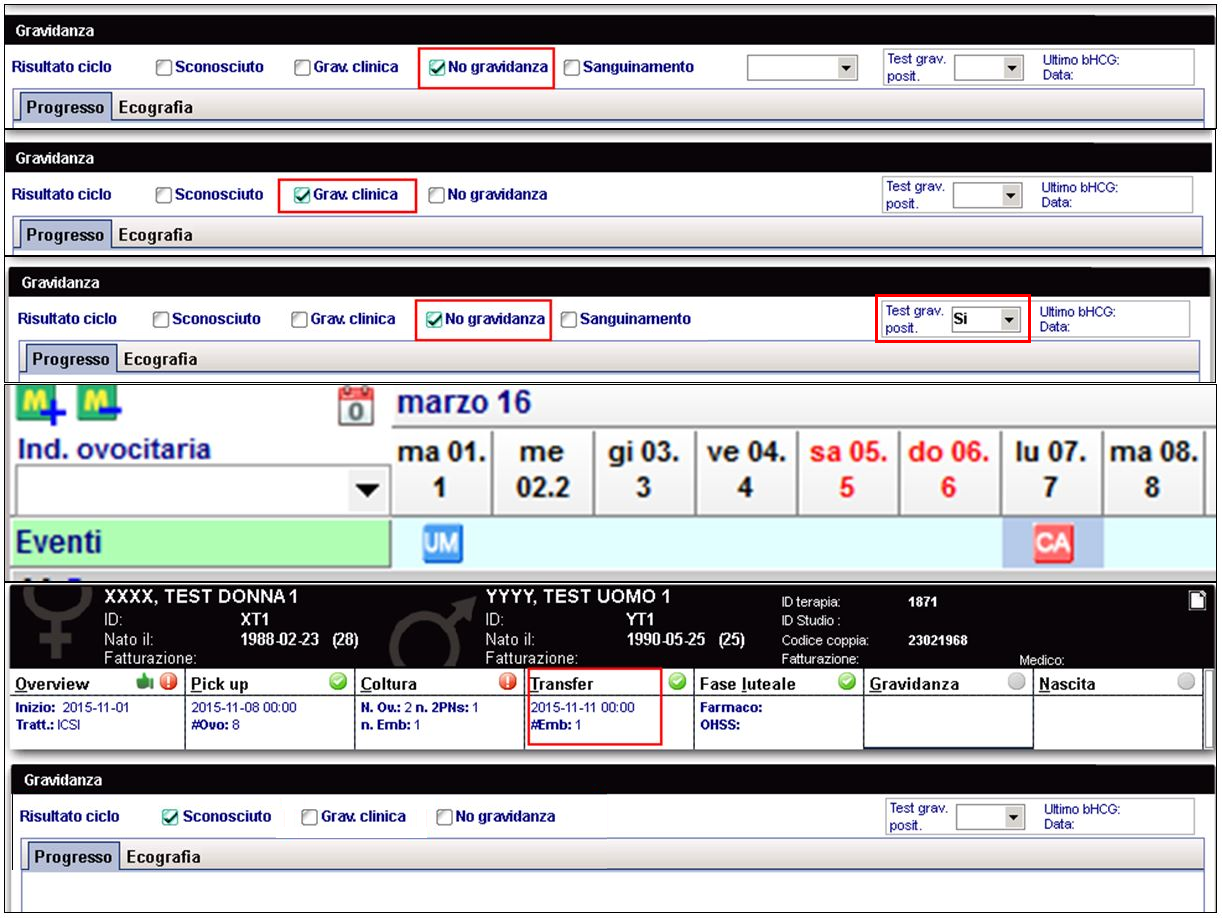
Task: Check Sanguinamento in the panel with Test grav. Si
Action: point(569,320)
